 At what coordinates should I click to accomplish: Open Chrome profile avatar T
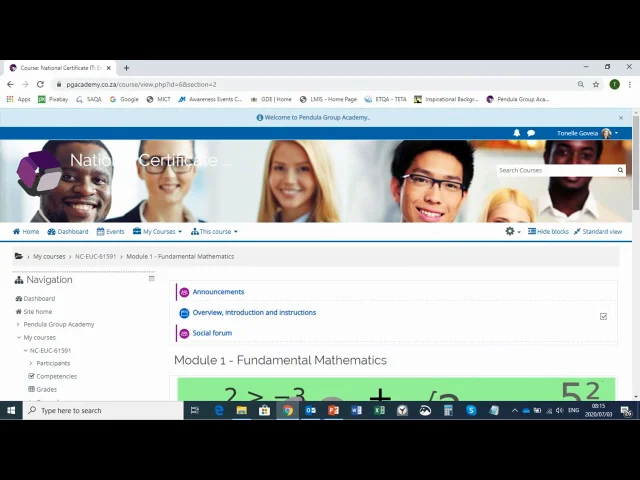click(x=614, y=84)
